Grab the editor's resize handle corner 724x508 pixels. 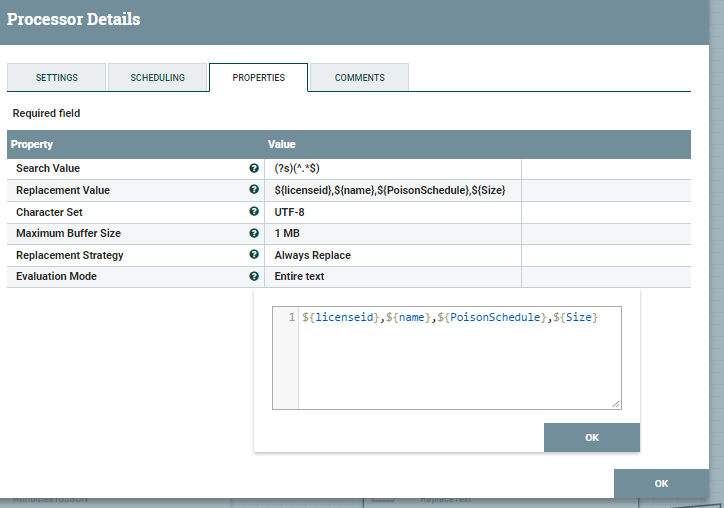point(616,403)
